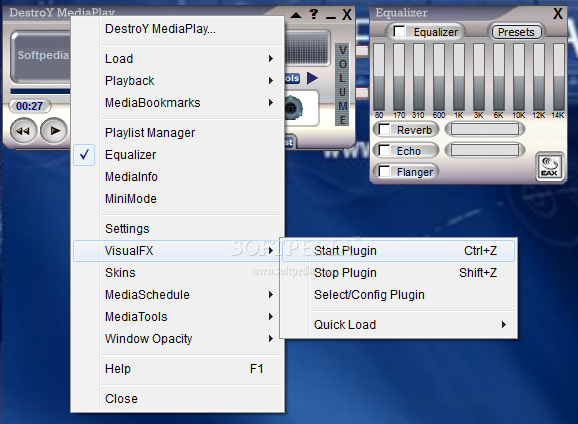
Task: Click the help question mark icon
Action: (x=314, y=14)
